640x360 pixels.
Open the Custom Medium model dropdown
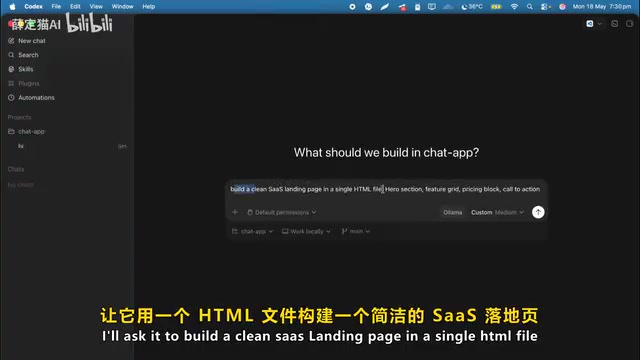(497, 212)
